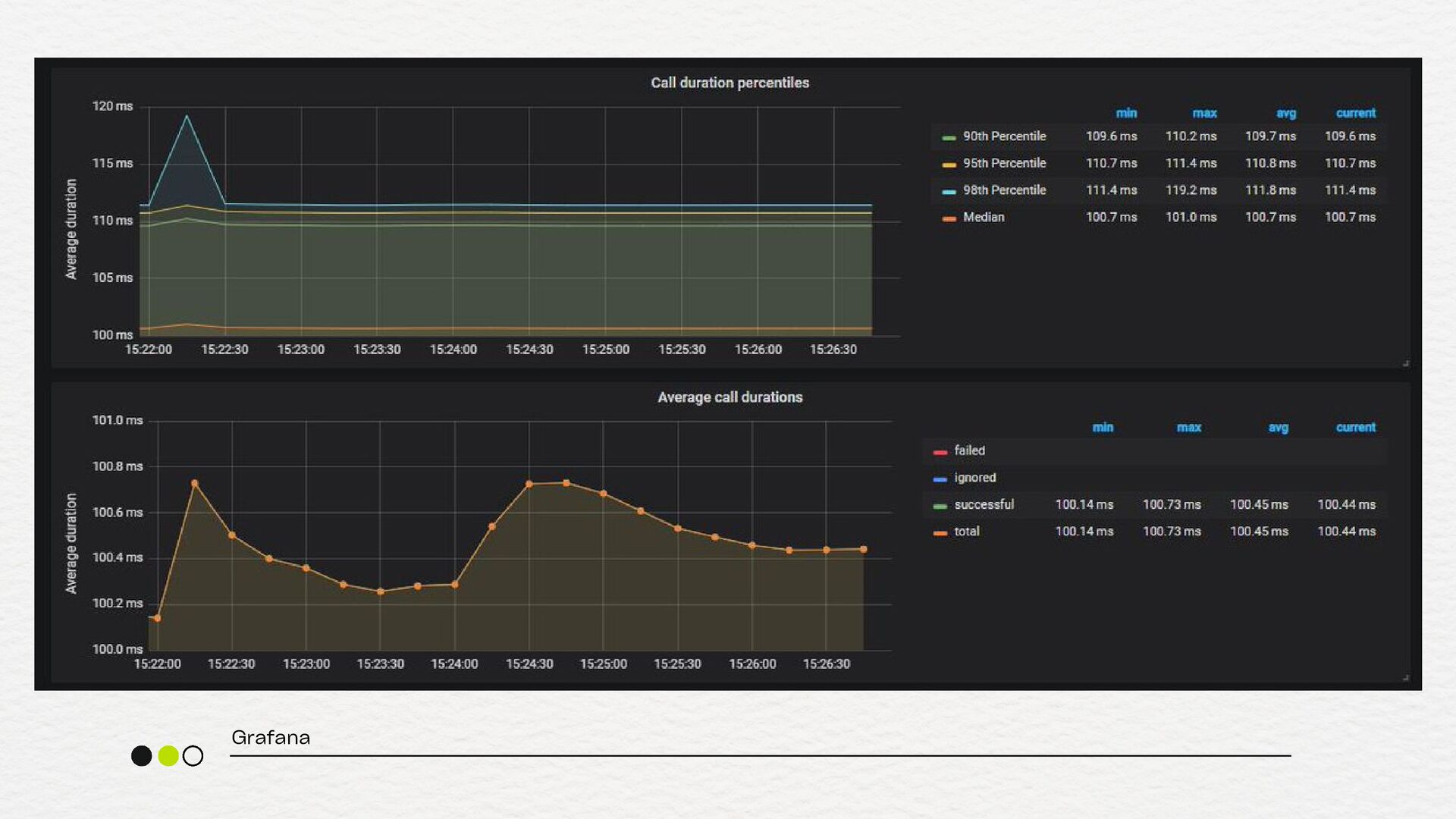Click the resize handle of the bottom panel
The image size is (1456, 819).
1405,678
